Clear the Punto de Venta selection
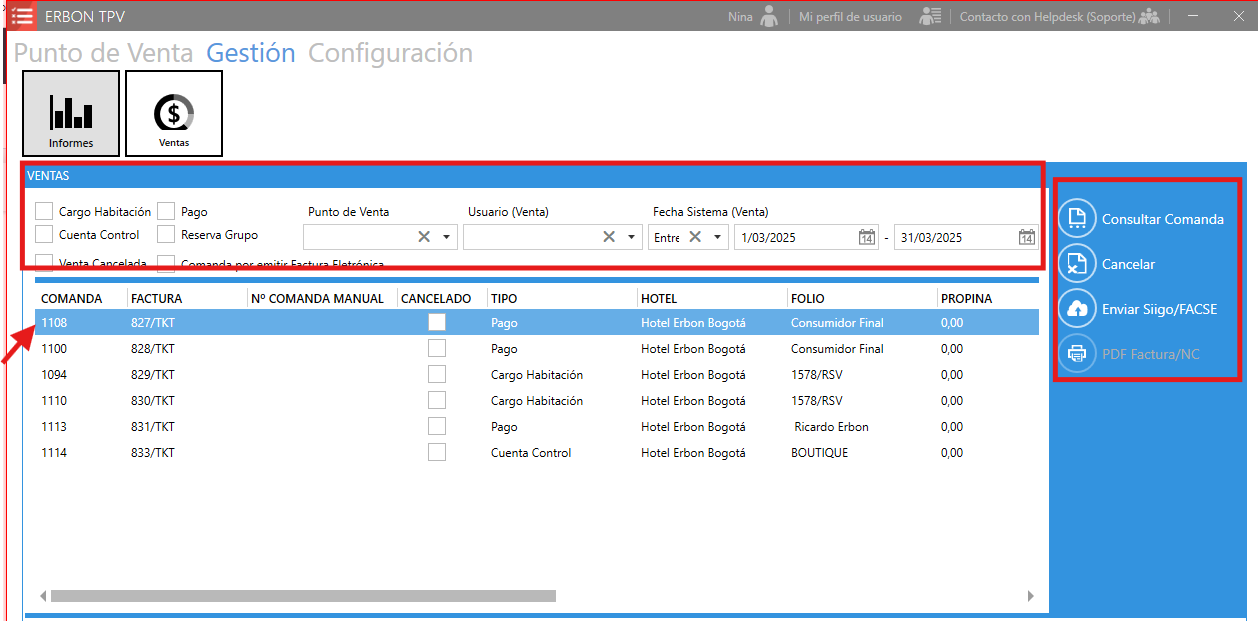 pos(424,237)
